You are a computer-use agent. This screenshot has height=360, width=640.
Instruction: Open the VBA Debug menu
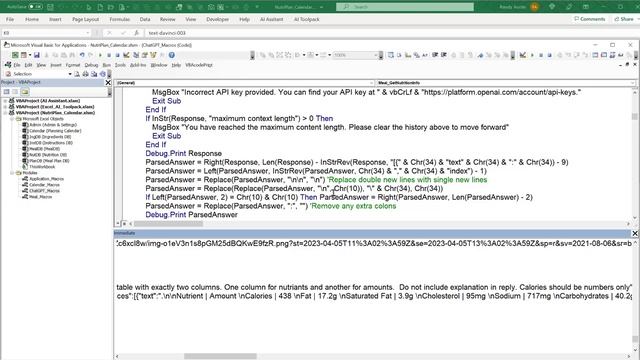pyautogui.click(x=91, y=65)
